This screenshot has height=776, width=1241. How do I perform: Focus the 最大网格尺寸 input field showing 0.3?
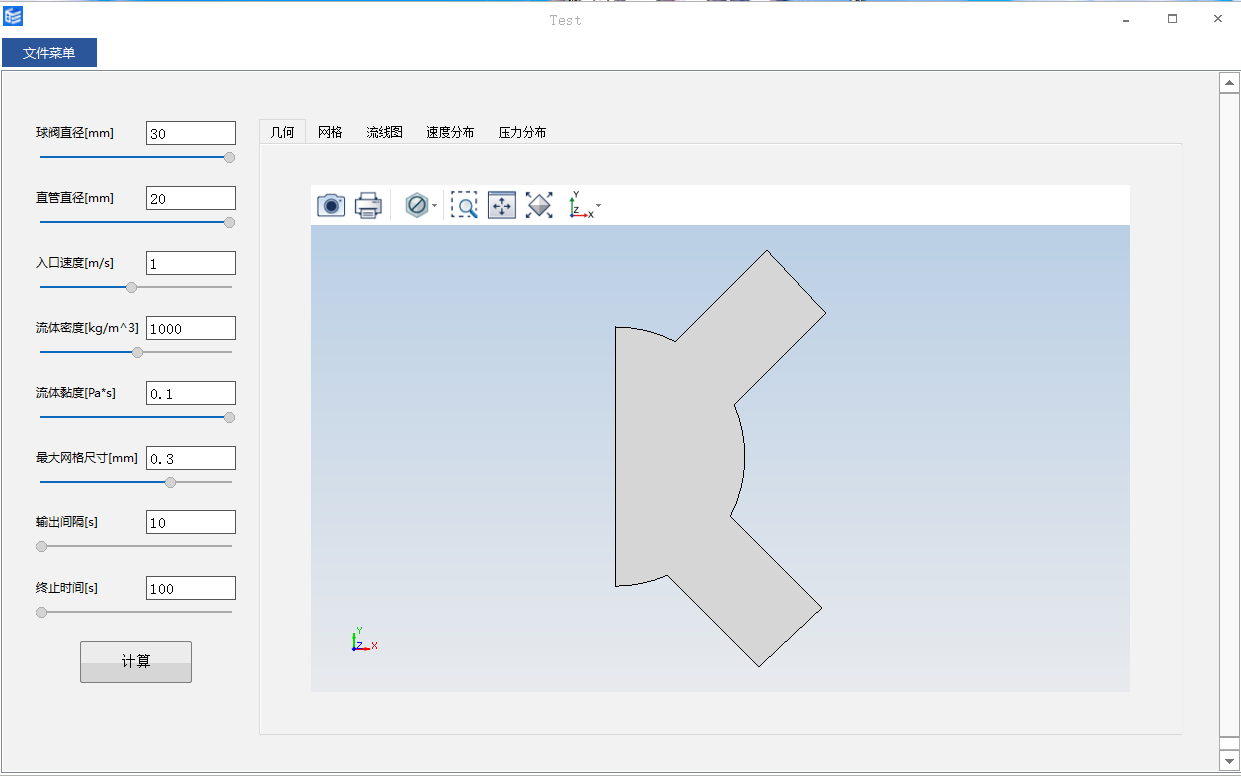point(191,458)
